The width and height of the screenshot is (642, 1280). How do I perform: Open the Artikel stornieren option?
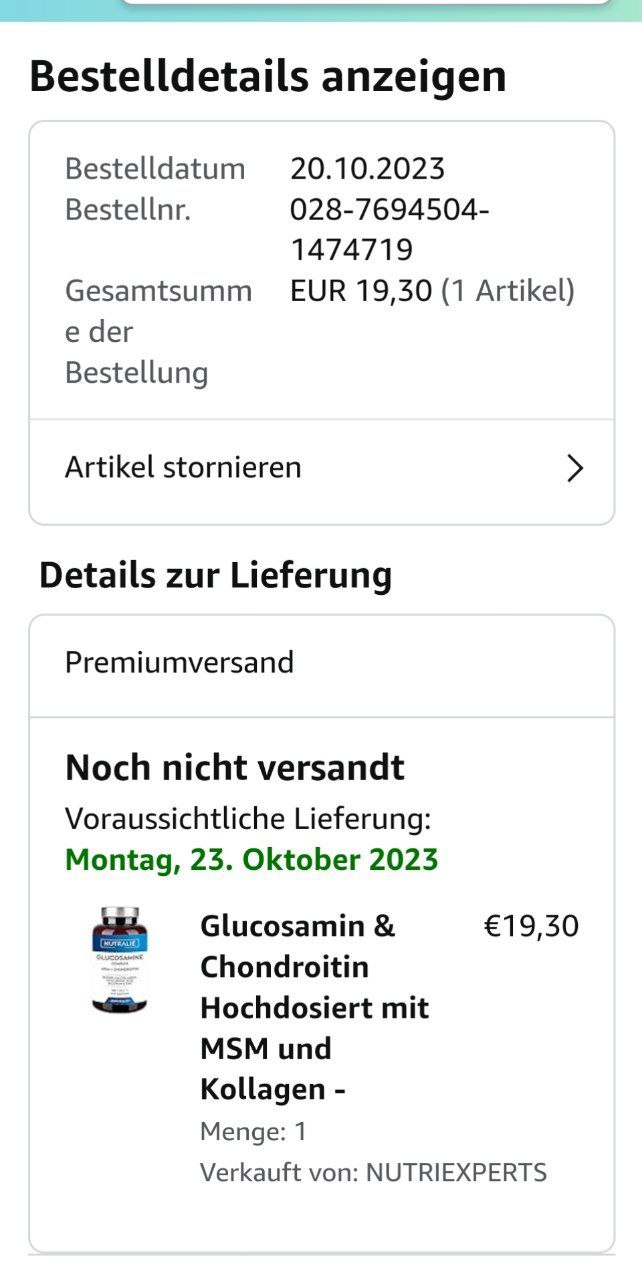[x=183, y=468]
